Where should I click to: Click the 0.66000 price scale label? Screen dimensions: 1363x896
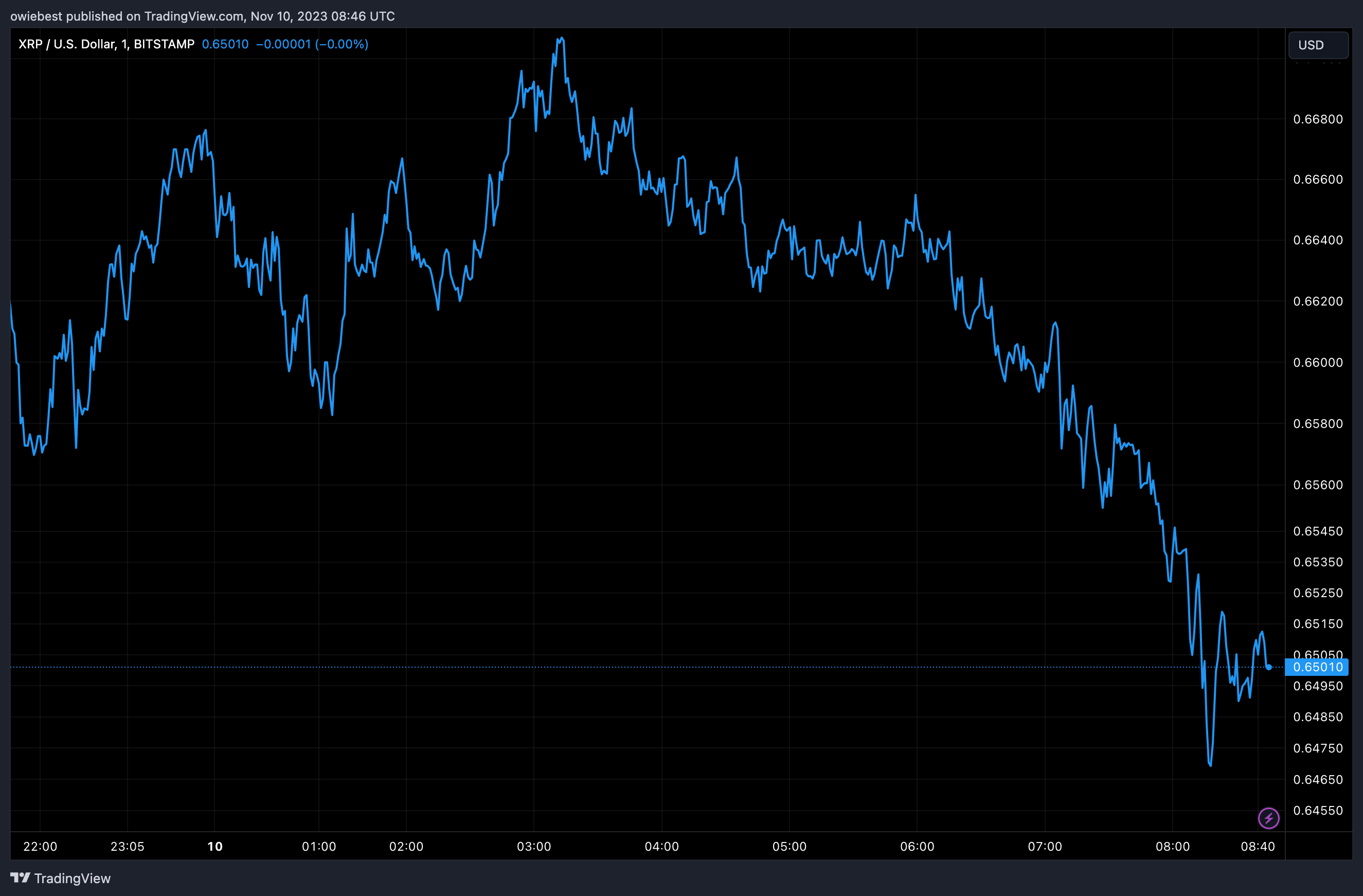coord(1318,363)
